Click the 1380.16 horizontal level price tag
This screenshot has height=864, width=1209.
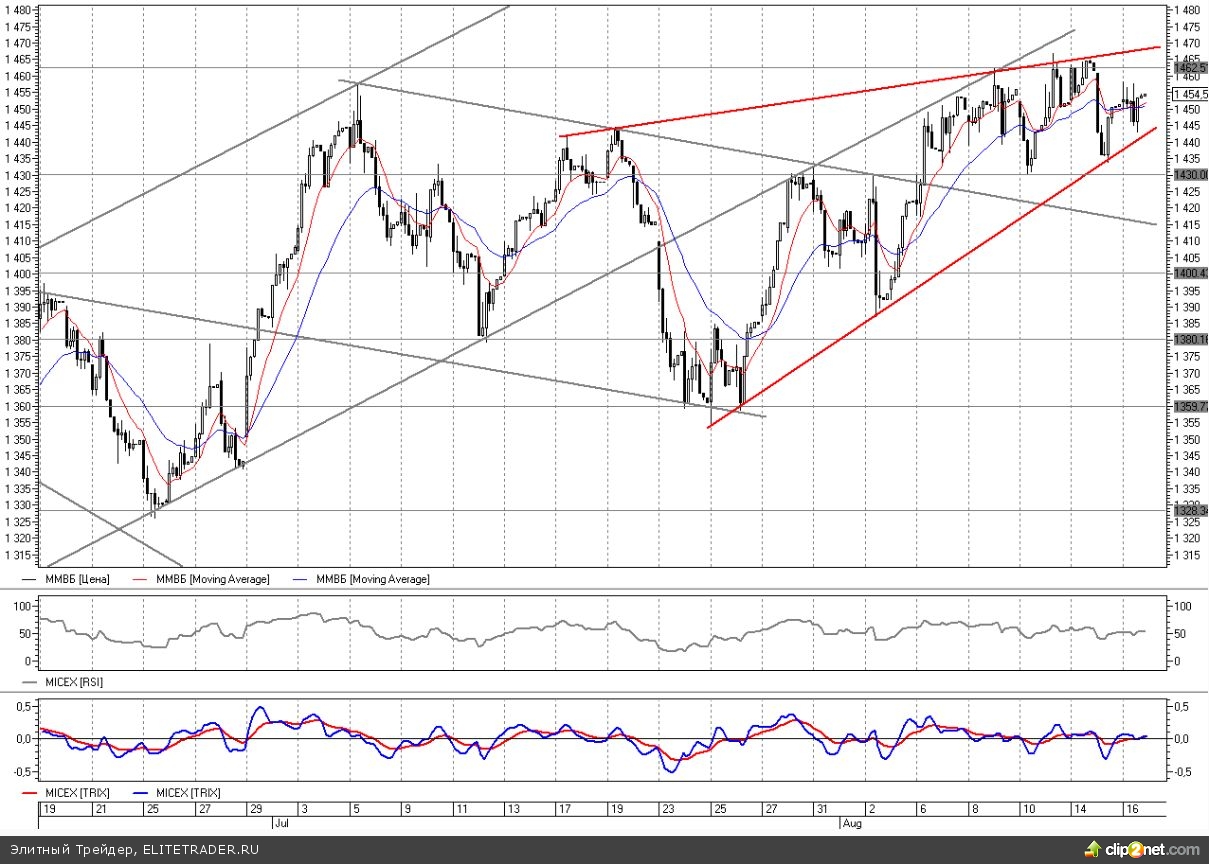pyautogui.click(x=1190, y=340)
